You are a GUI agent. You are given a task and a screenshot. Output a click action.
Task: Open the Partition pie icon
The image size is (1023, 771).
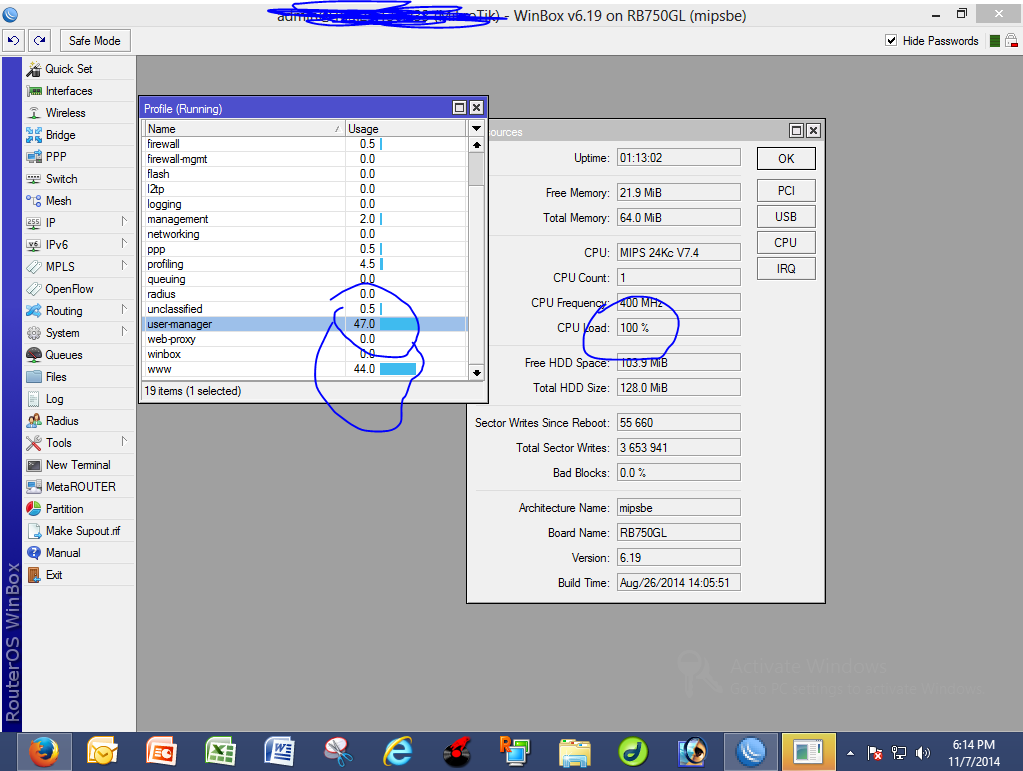point(34,509)
